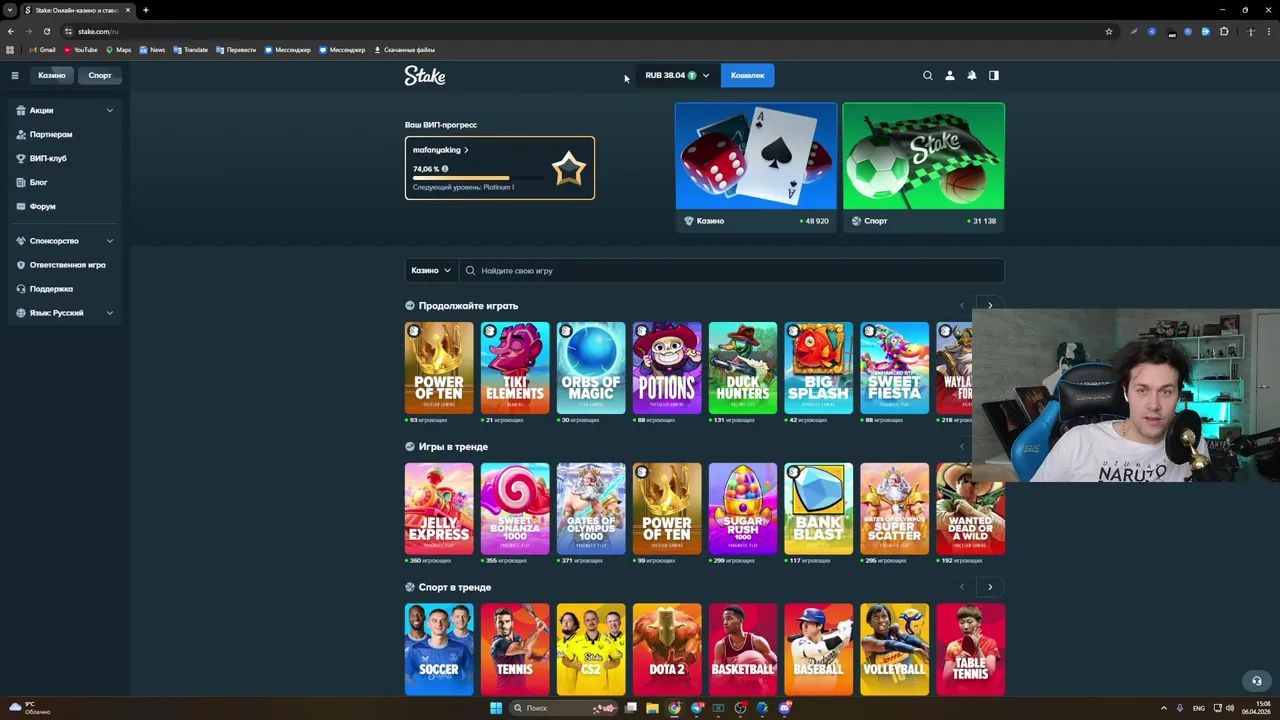Click the VIP progress star badge
Screen dimensions: 1280x720
[568, 168]
